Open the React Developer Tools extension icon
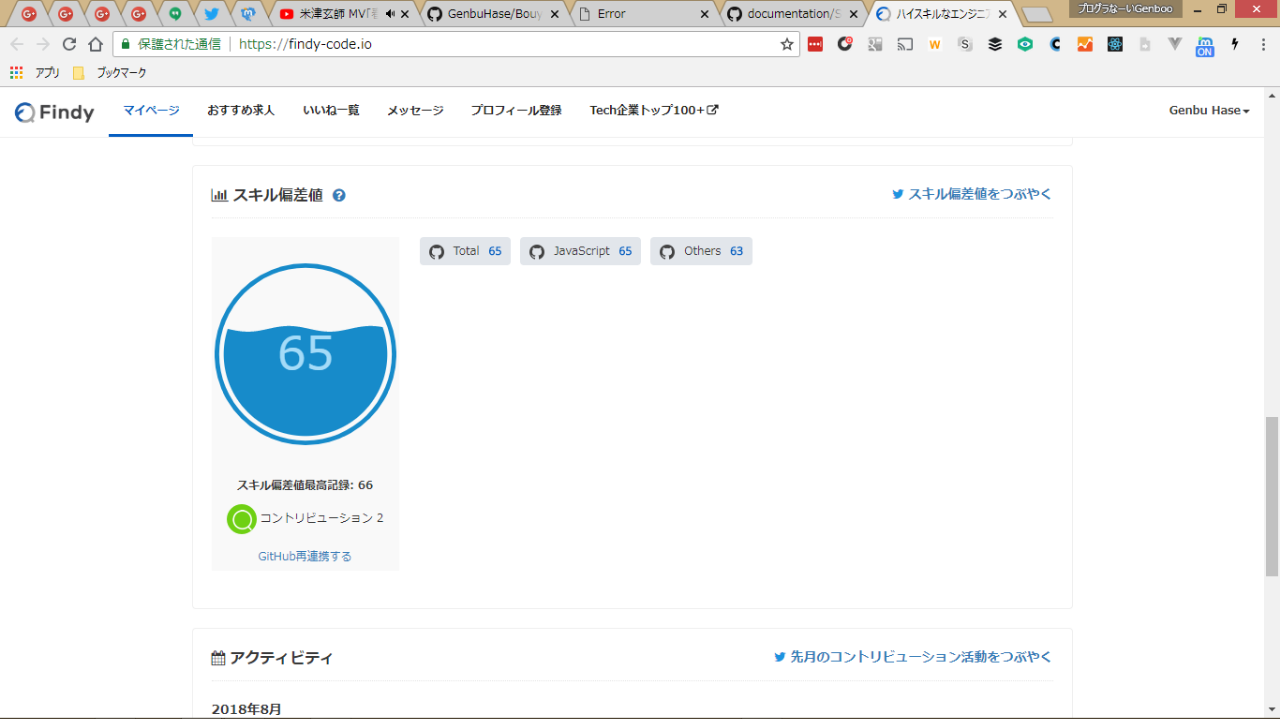This screenshot has width=1280, height=719. point(1115,44)
